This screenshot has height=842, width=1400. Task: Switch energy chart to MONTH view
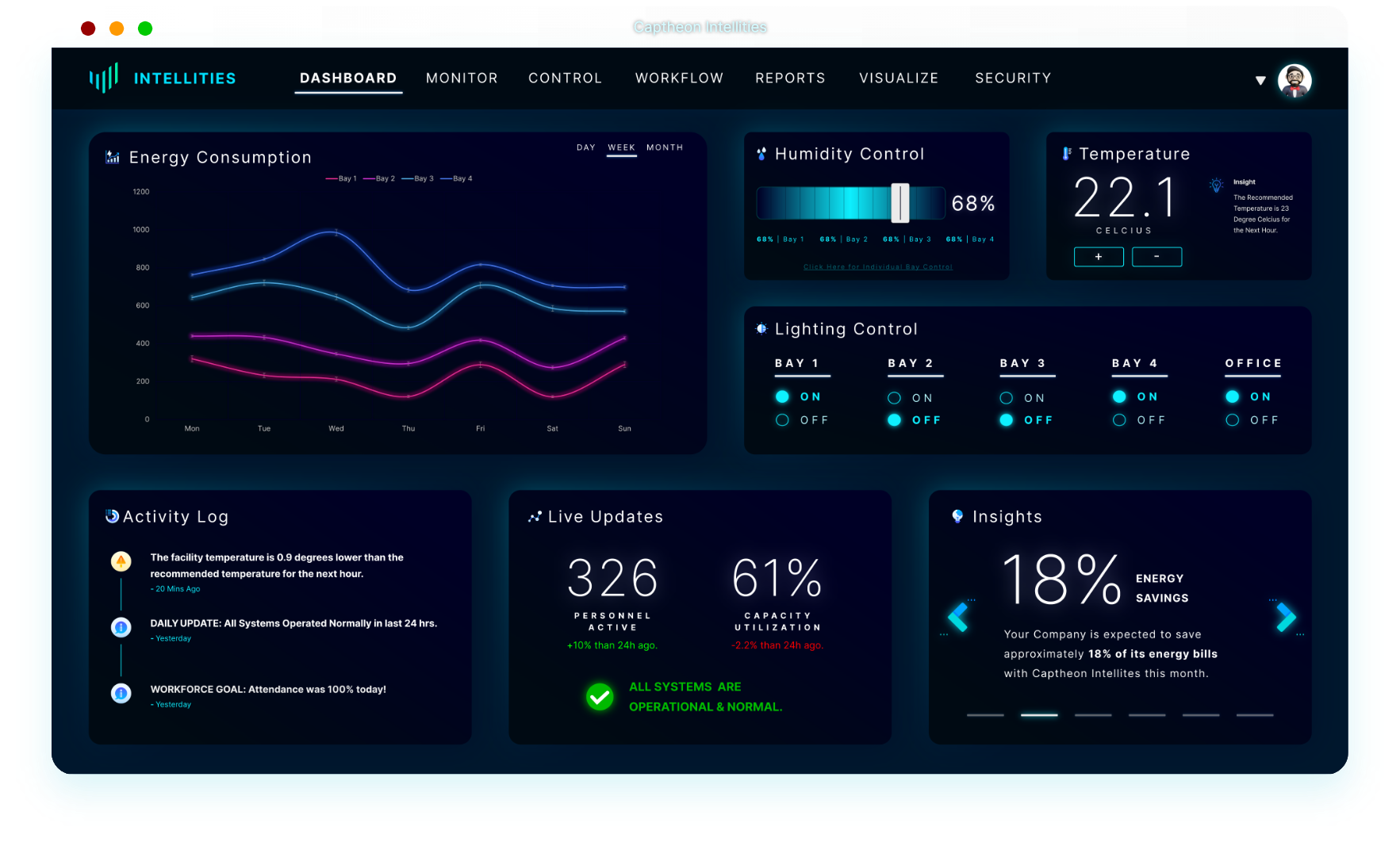(665, 147)
